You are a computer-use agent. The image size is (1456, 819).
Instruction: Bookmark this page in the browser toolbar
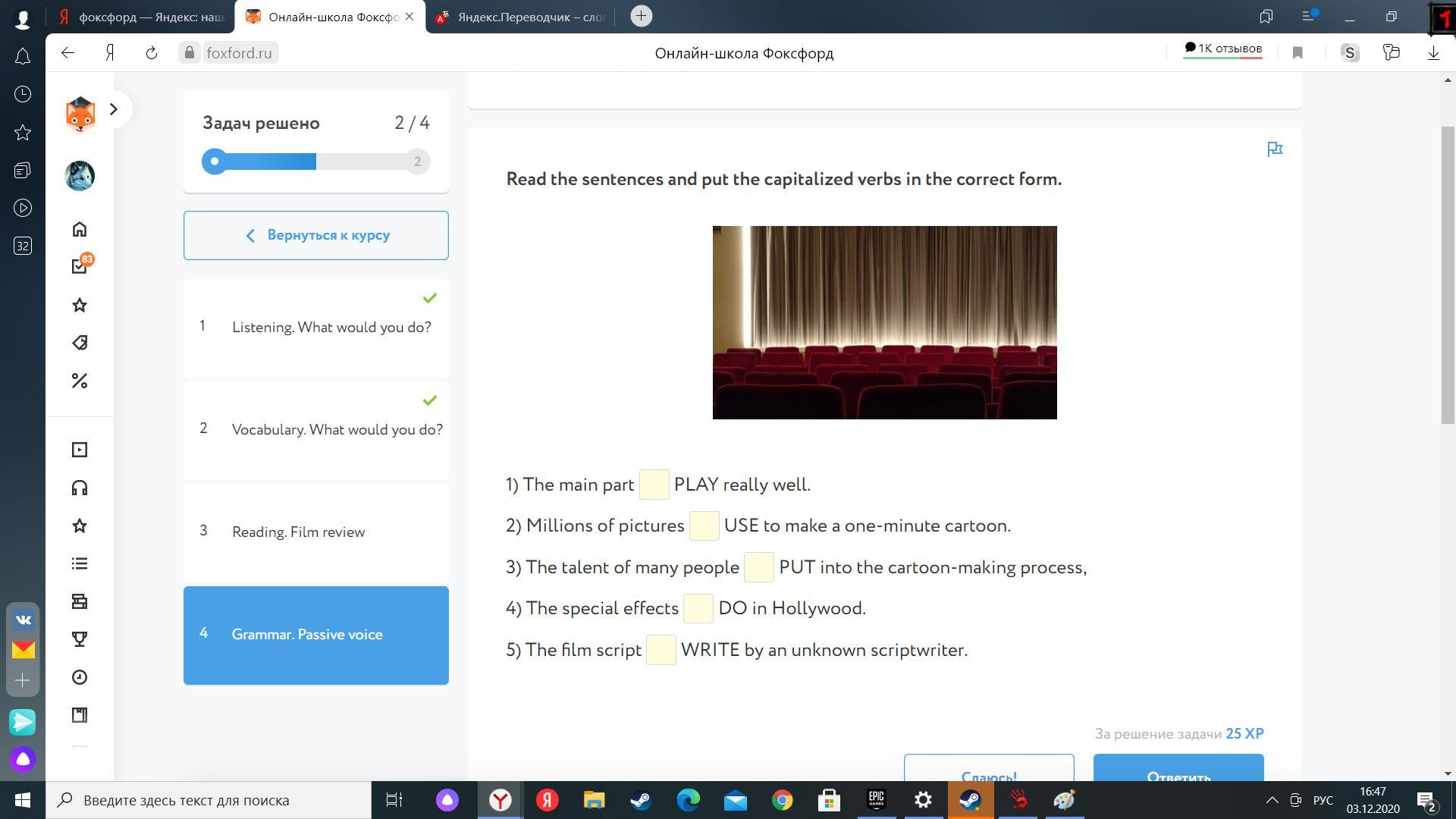(x=1298, y=53)
